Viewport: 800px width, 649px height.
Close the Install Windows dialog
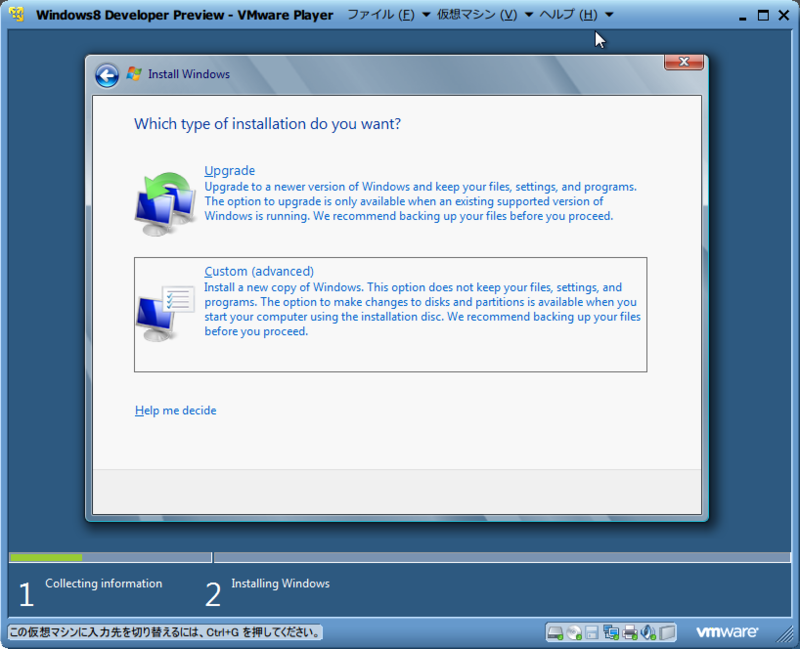click(684, 62)
